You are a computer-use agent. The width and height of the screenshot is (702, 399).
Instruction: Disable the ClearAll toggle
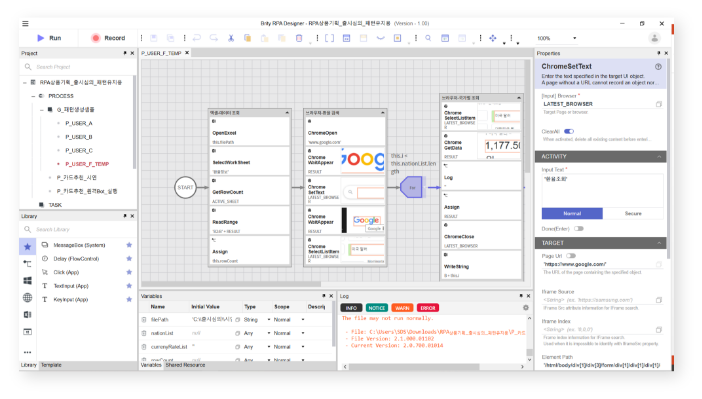point(569,131)
